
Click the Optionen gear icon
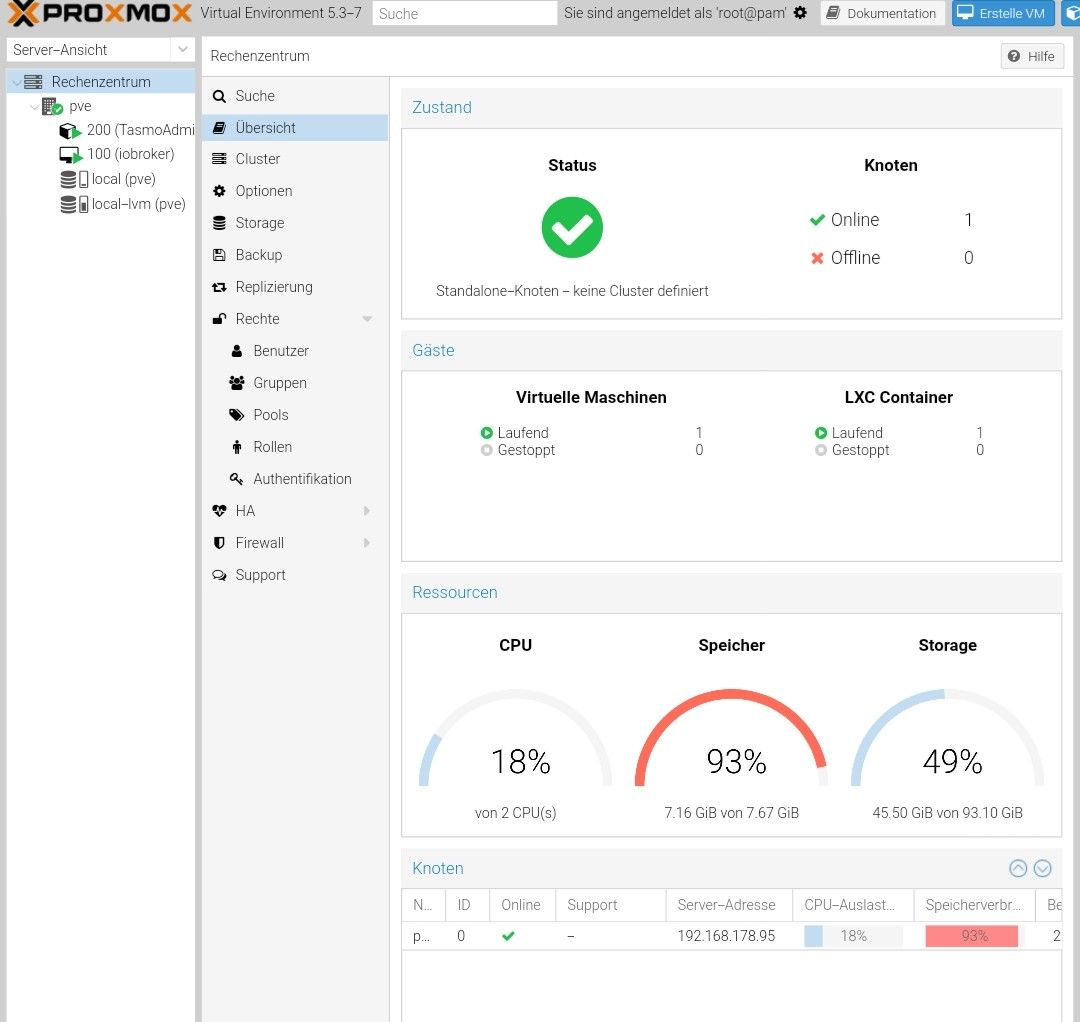219,191
